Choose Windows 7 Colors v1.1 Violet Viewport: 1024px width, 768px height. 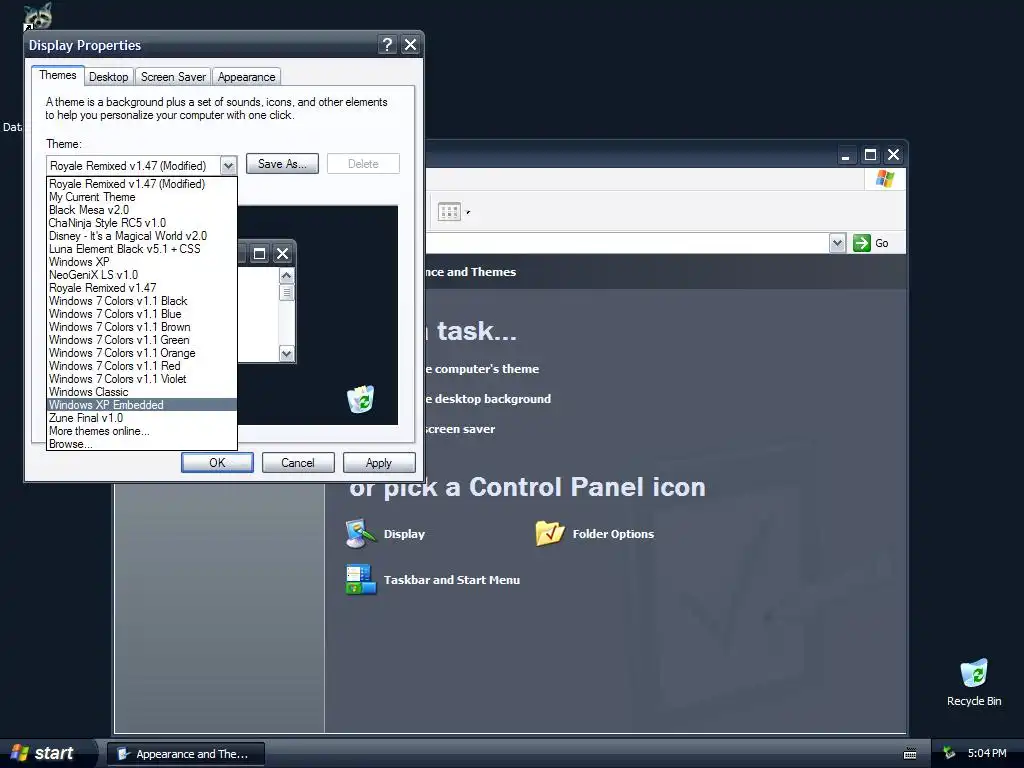pos(142,379)
